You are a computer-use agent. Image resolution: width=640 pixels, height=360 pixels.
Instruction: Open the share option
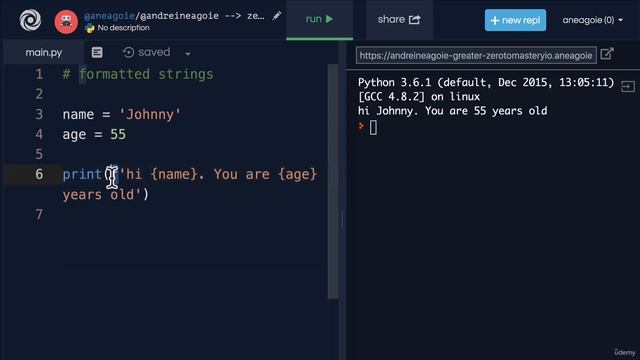[x=399, y=19]
